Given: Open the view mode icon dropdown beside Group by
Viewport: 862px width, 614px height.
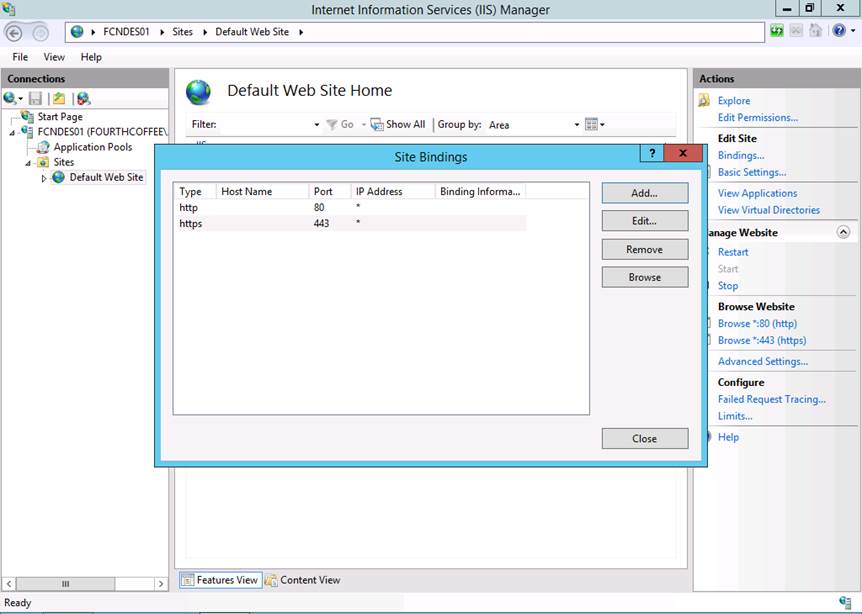Looking at the screenshot, I should (x=594, y=125).
